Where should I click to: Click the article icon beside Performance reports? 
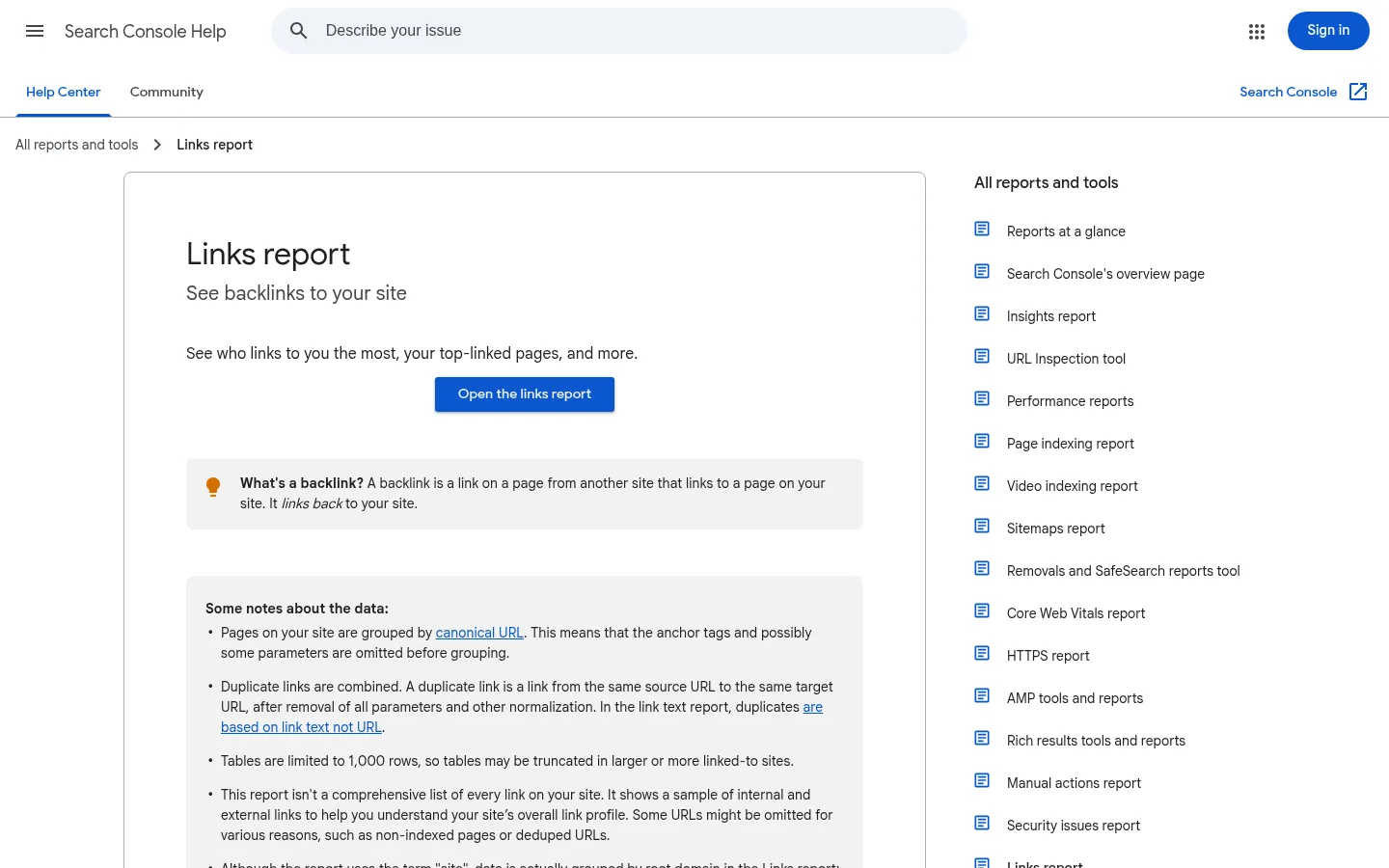coord(982,399)
